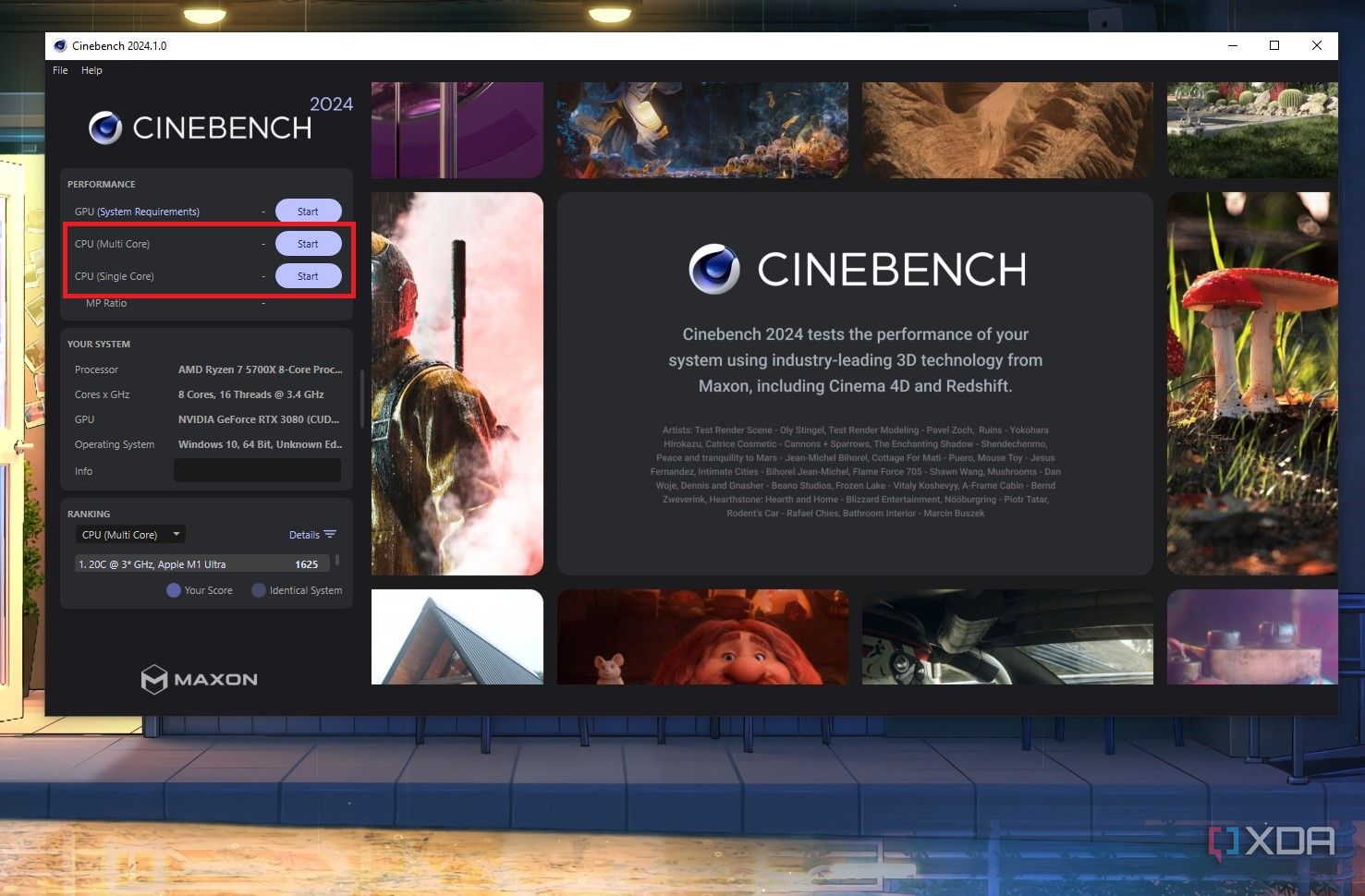
Task: Start the GPU benchmark test
Action: (x=308, y=212)
